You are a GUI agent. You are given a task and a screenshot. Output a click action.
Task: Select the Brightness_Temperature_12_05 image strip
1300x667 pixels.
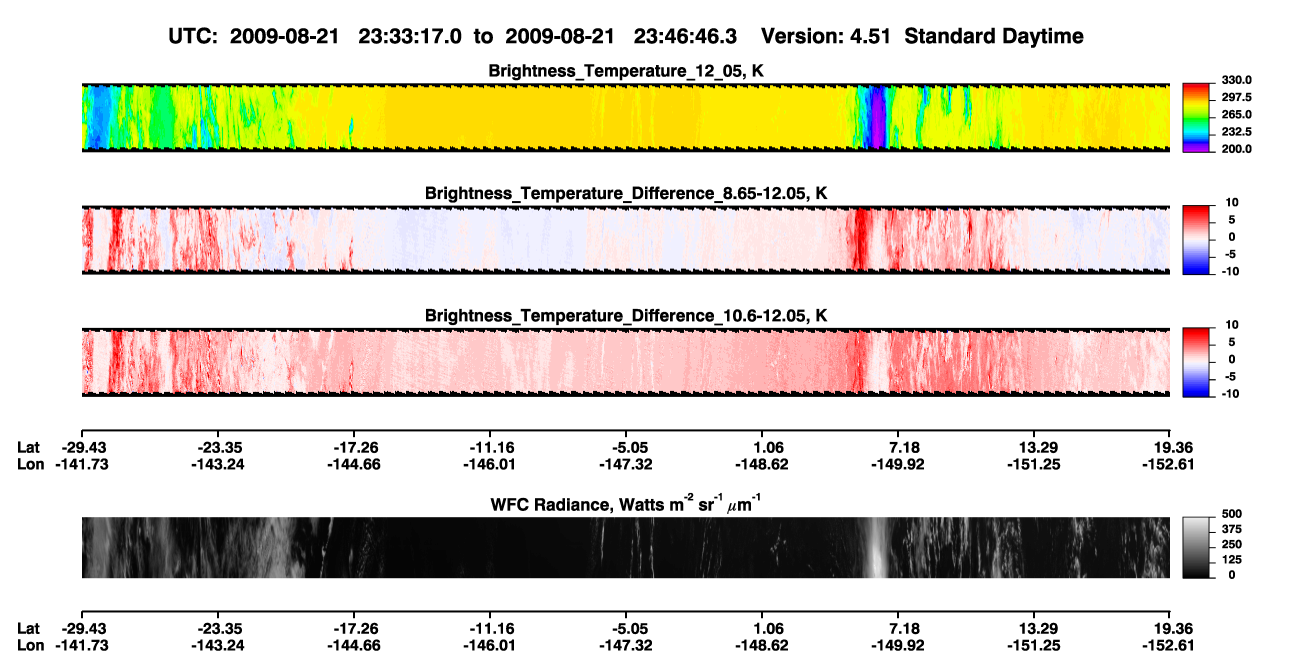(625, 117)
